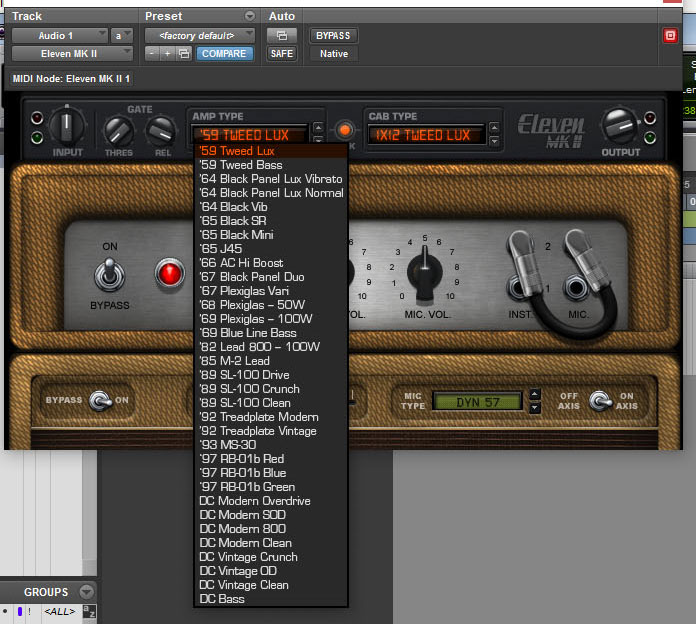Select '89 SL-100 Crunch amp
This screenshot has height=624, width=696.
(x=271, y=389)
